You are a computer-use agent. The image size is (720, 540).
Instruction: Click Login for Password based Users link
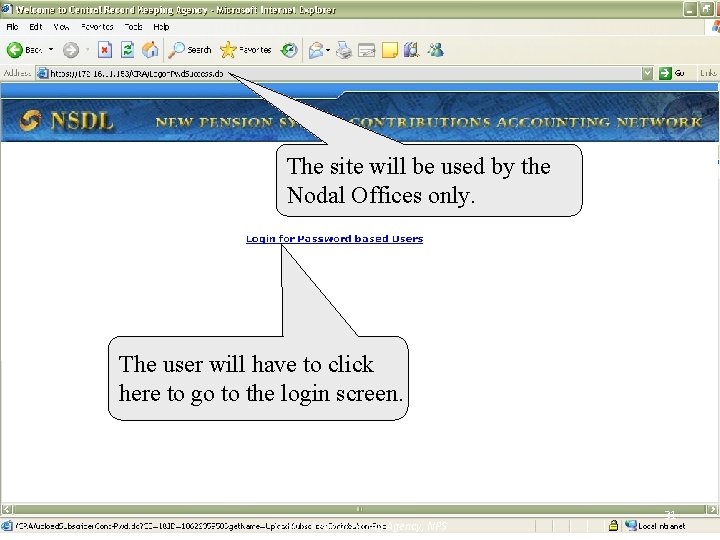[x=334, y=239]
